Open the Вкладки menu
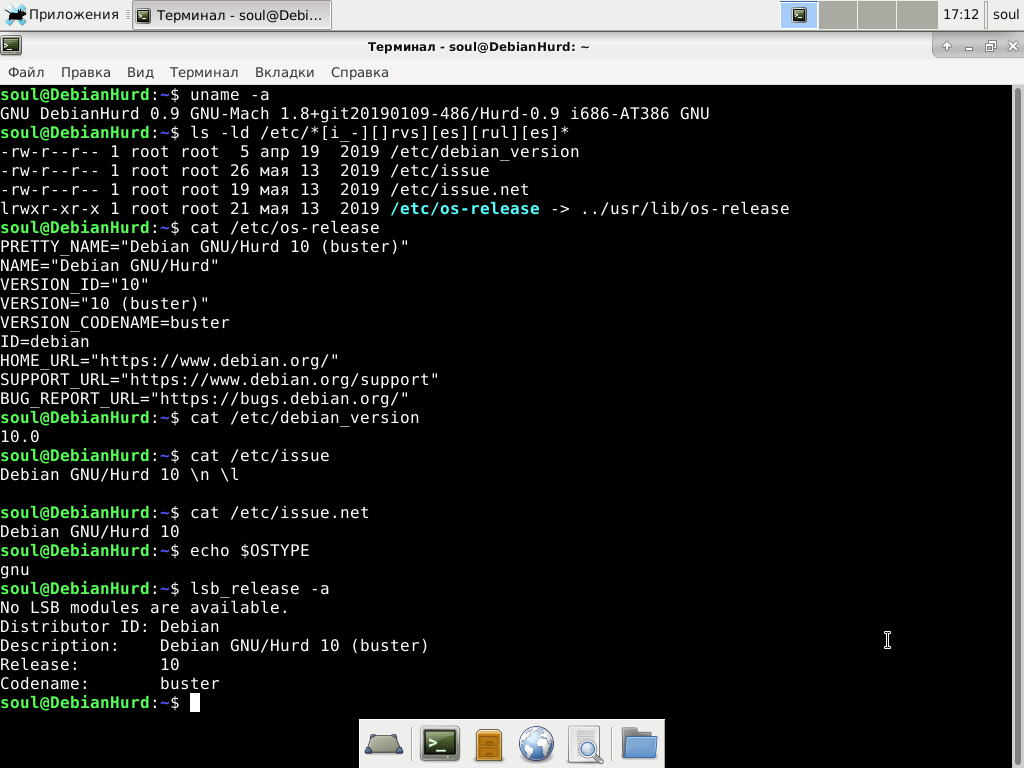1024x768 pixels. click(284, 72)
